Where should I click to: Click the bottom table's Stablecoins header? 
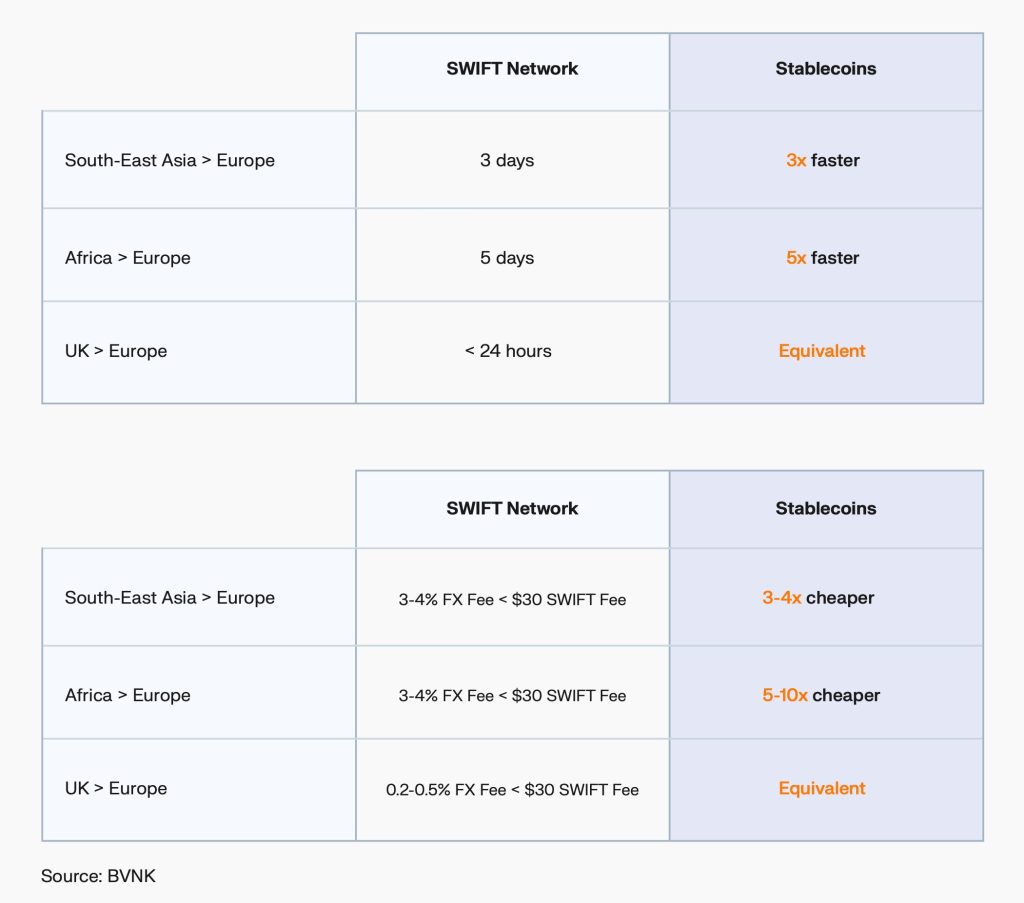pyautogui.click(x=825, y=509)
